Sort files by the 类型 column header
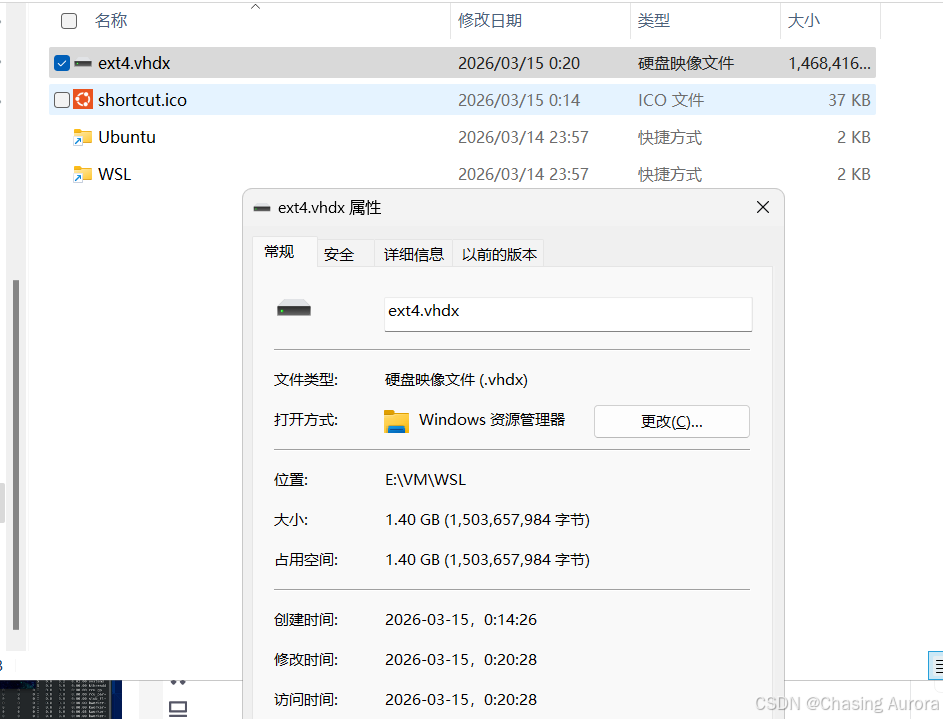This screenshot has height=719, width=943. click(x=654, y=20)
